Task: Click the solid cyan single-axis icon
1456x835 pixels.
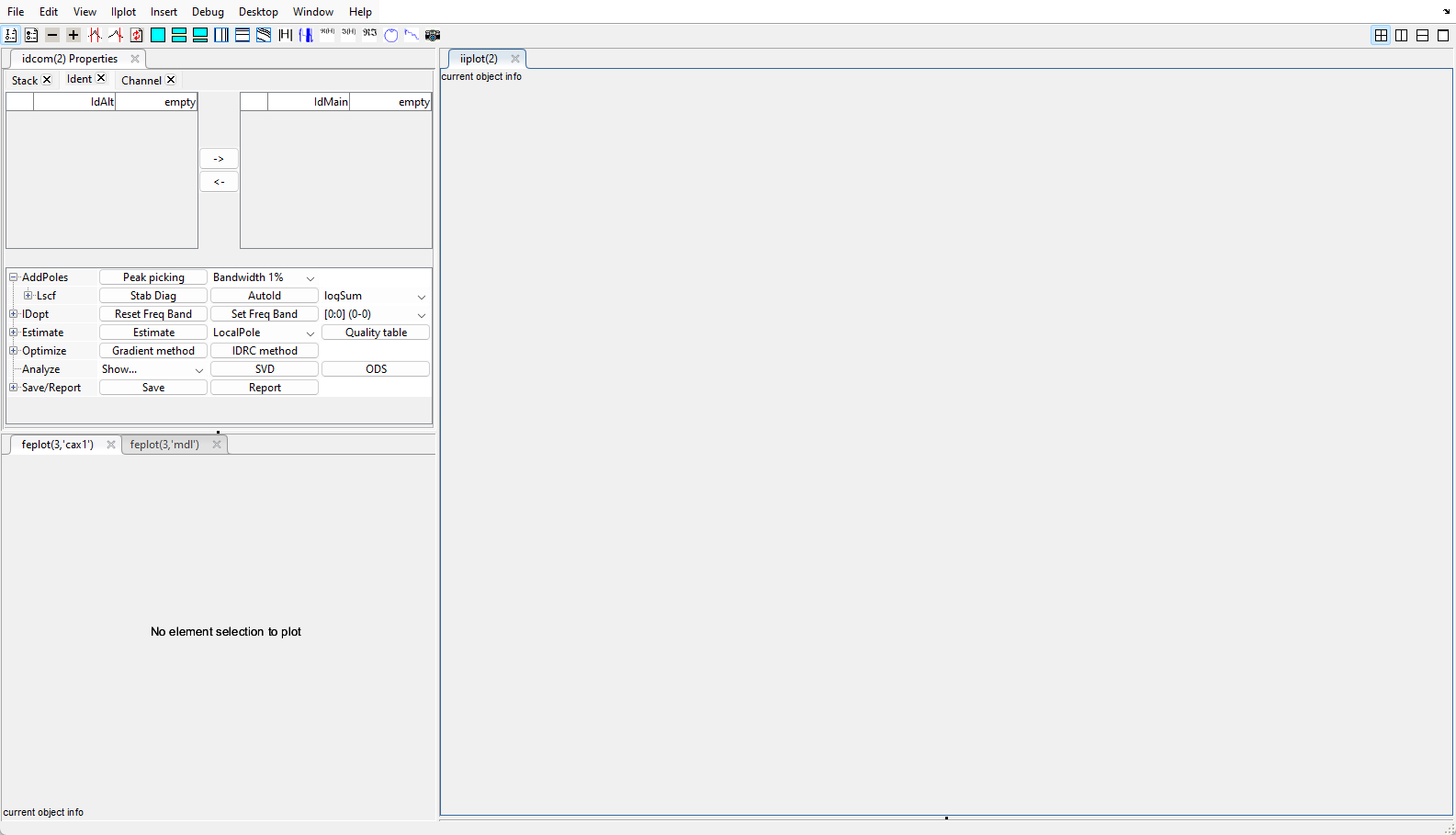Action: click(x=158, y=35)
